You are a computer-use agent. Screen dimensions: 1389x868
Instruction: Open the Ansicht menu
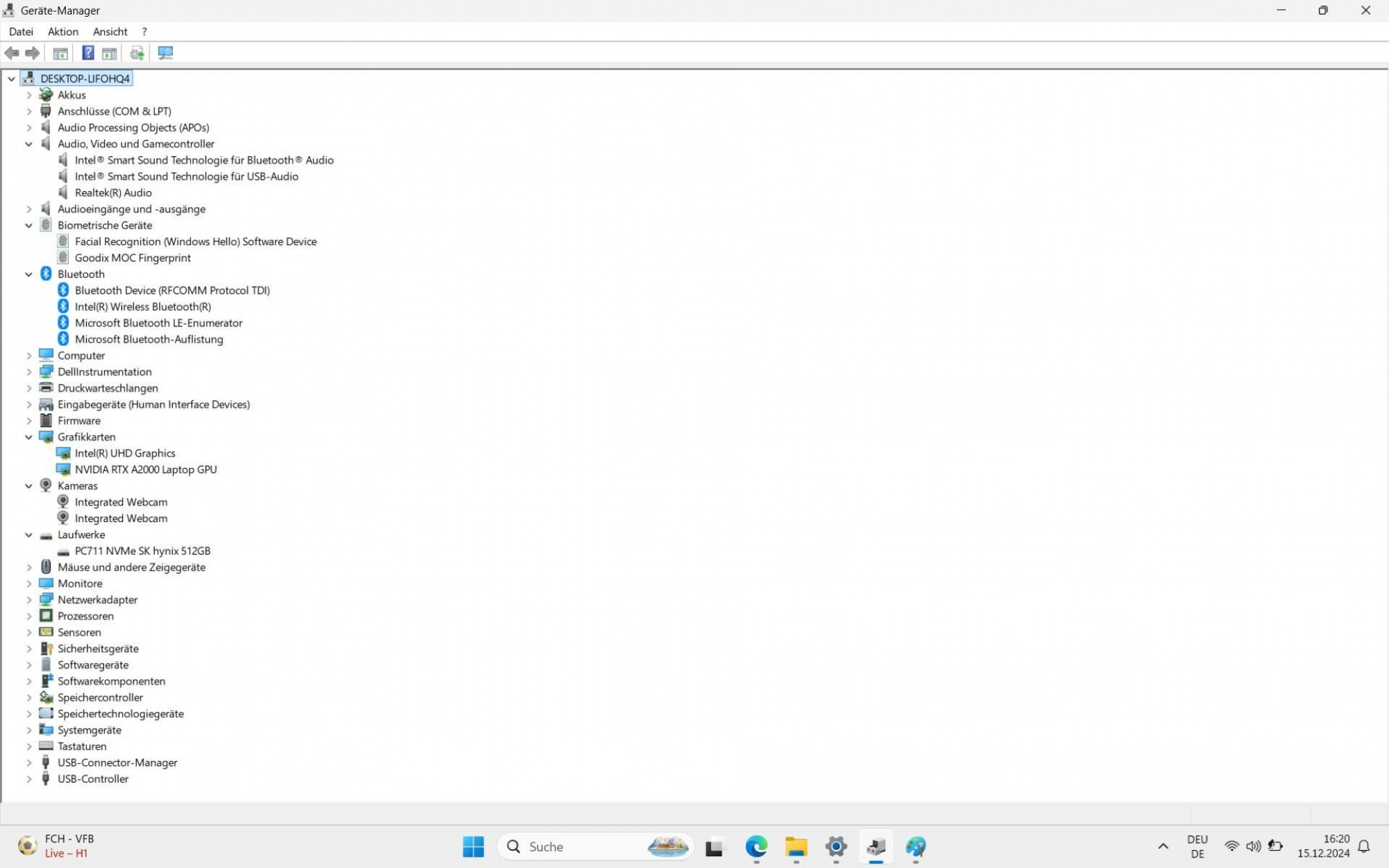(x=110, y=31)
